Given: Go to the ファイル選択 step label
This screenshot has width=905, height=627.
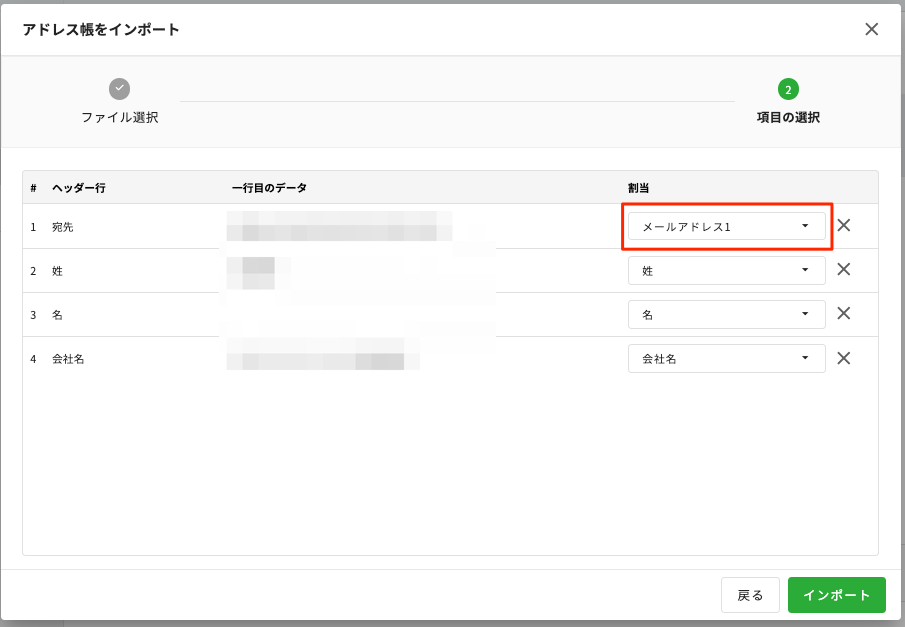Looking at the screenshot, I should [x=120, y=117].
